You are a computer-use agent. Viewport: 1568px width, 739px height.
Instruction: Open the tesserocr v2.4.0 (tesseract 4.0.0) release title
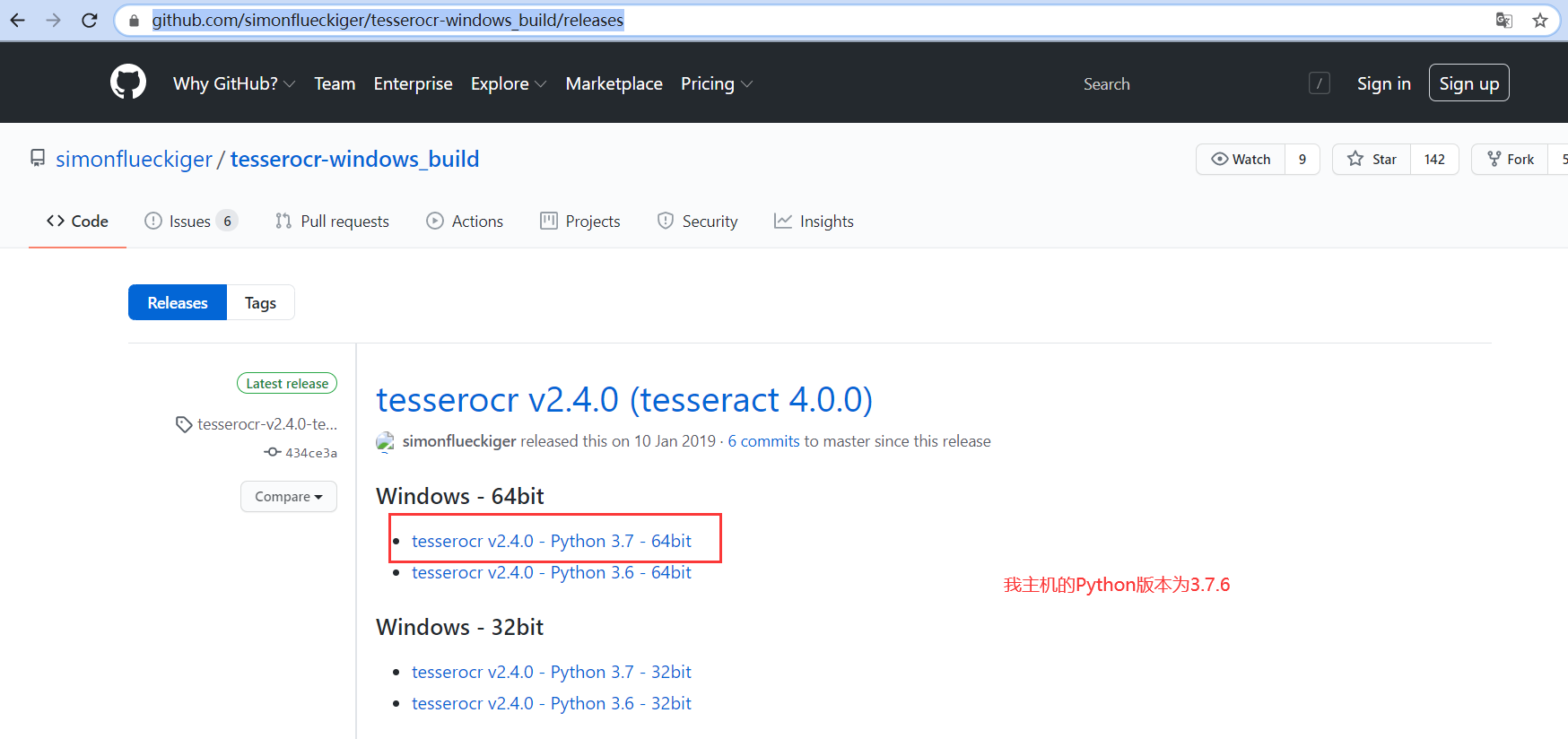click(624, 399)
